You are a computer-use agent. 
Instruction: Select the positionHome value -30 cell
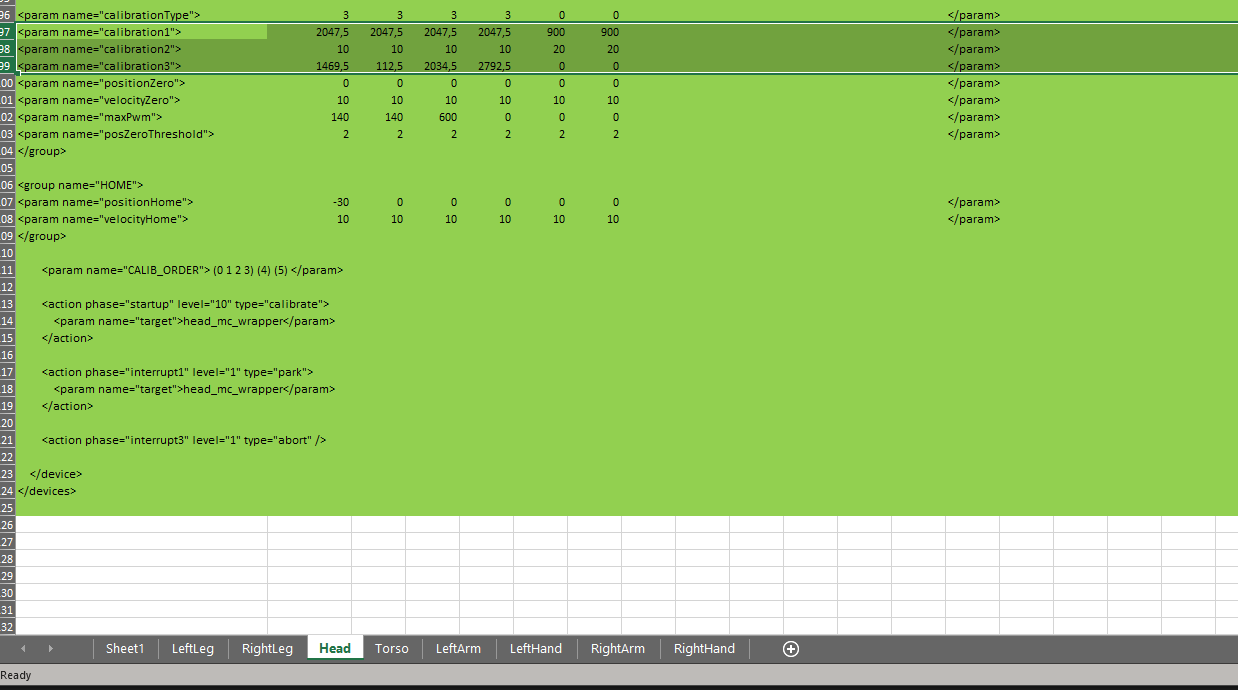340,202
